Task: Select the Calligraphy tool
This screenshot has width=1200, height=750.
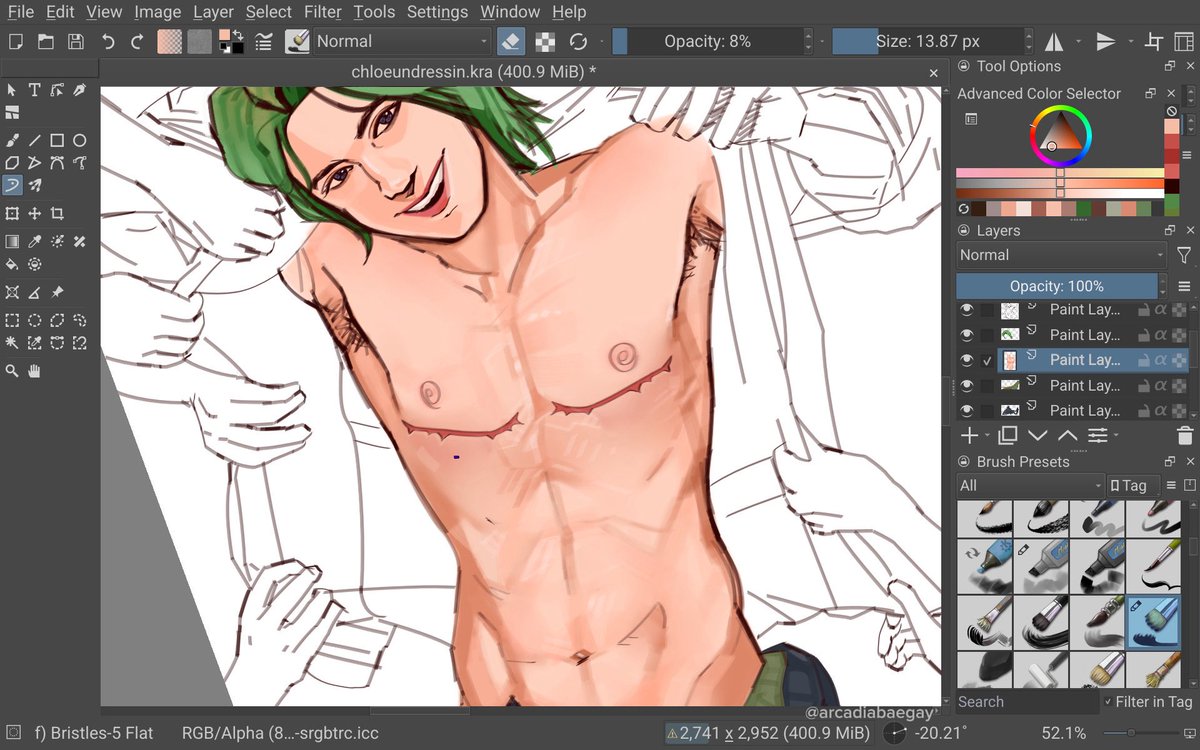Action: (79, 90)
